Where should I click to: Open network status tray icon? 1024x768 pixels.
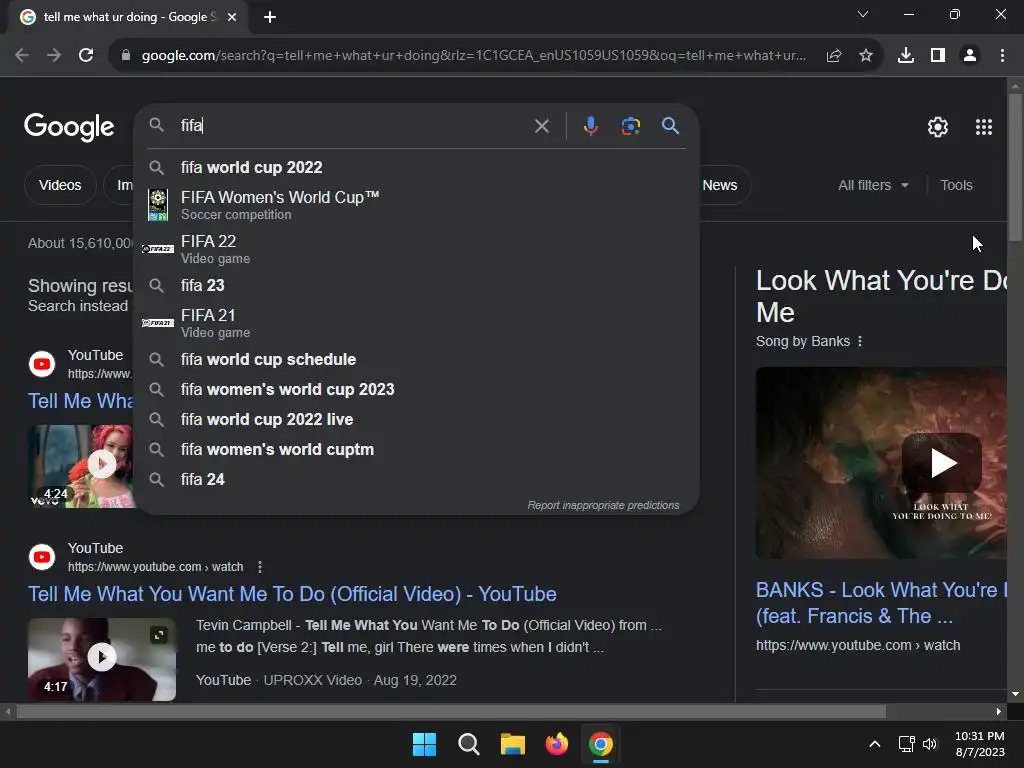click(x=906, y=744)
